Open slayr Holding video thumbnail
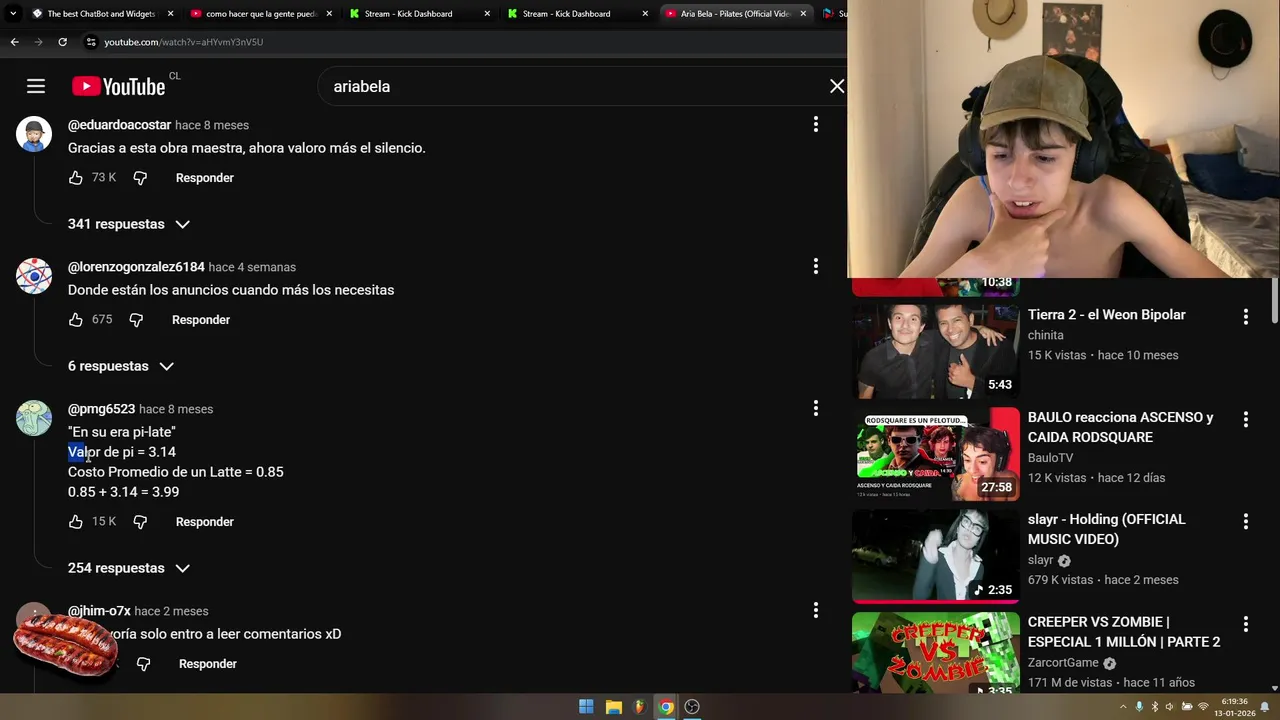The height and width of the screenshot is (720, 1280). click(x=936, y=556)
